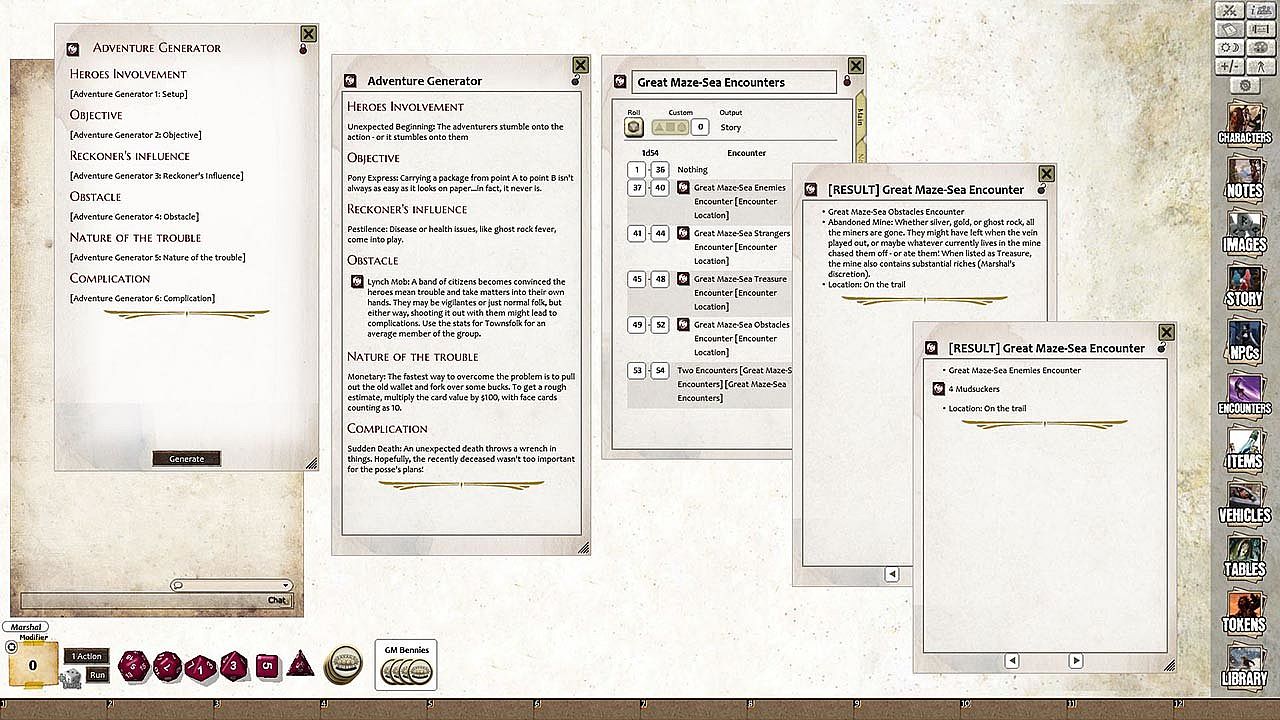The width and height of the screenshot is (1280, 720).
Task: Click the Roll die button in Encounters table
Action: click(x=634, y=127)
